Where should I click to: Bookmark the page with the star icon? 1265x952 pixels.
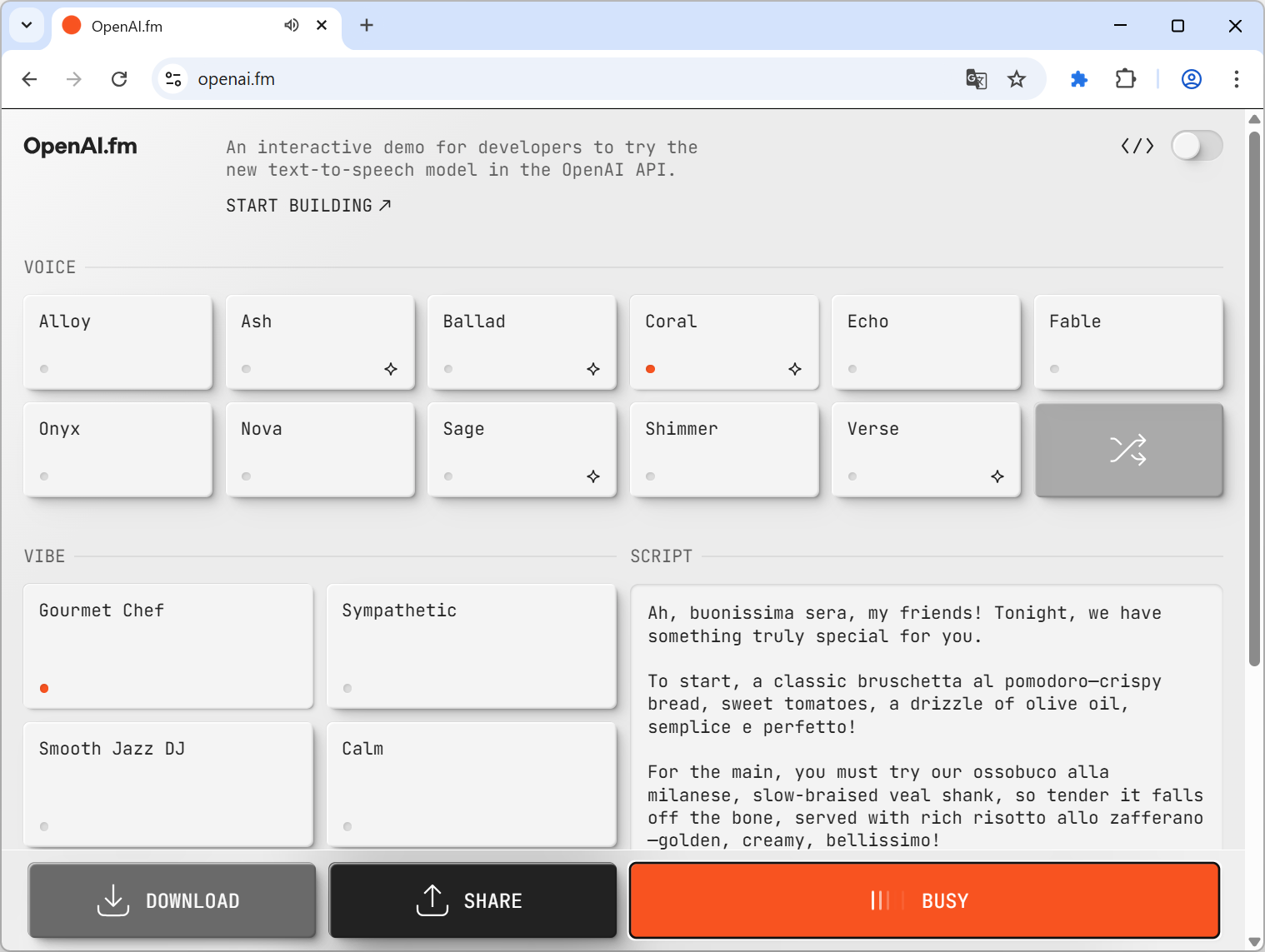(x=1017, y=79)
